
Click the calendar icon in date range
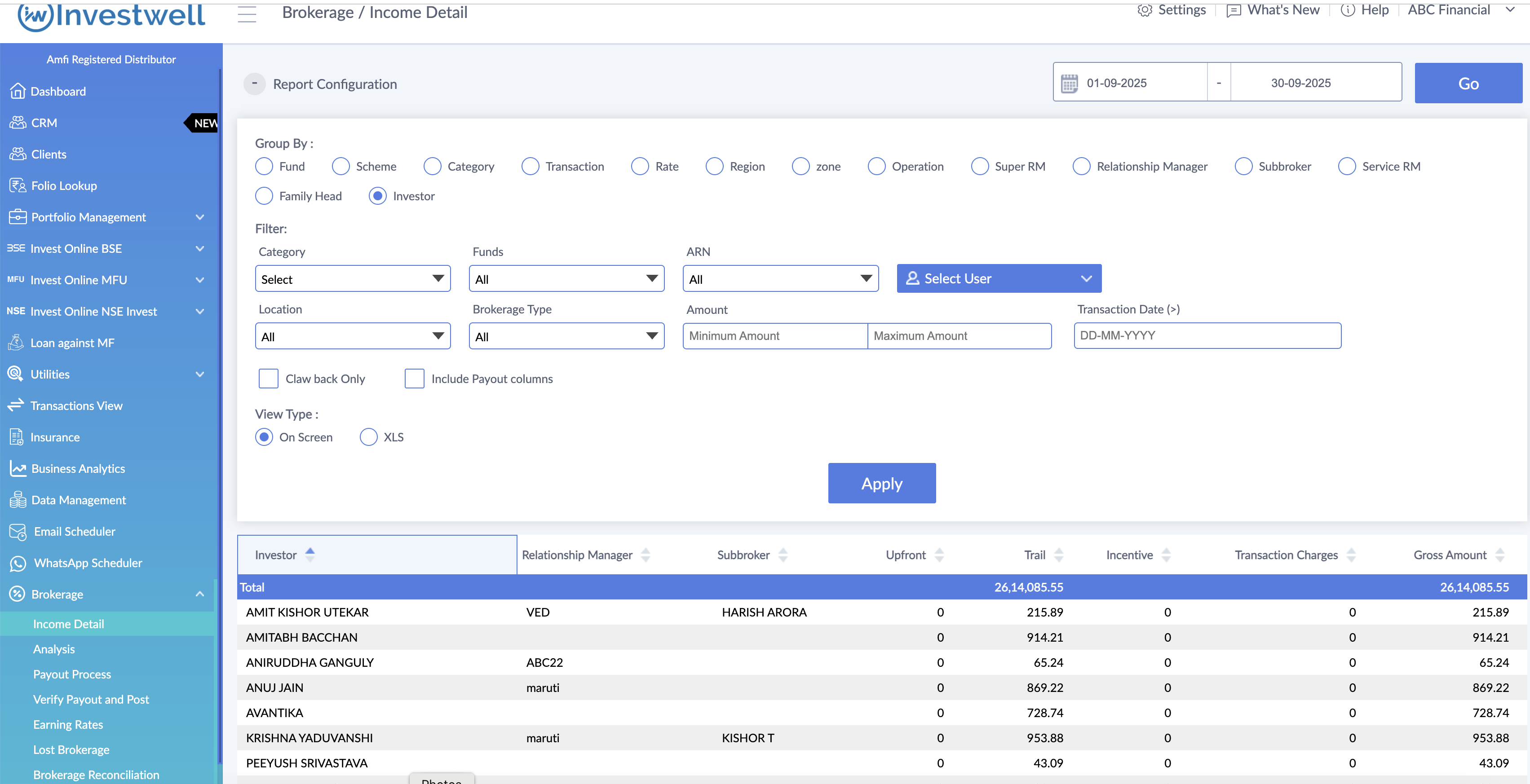tap(1069, 83)
